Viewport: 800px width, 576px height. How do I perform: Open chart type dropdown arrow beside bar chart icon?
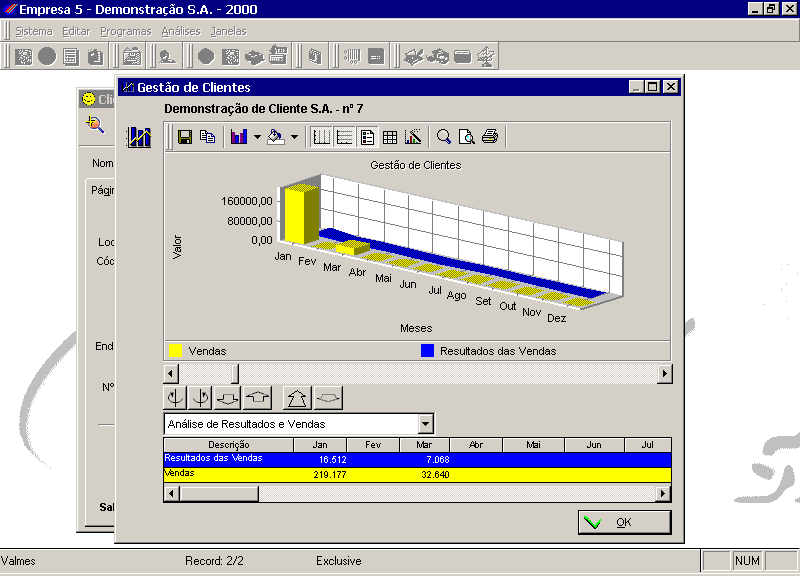pos(257,137)
